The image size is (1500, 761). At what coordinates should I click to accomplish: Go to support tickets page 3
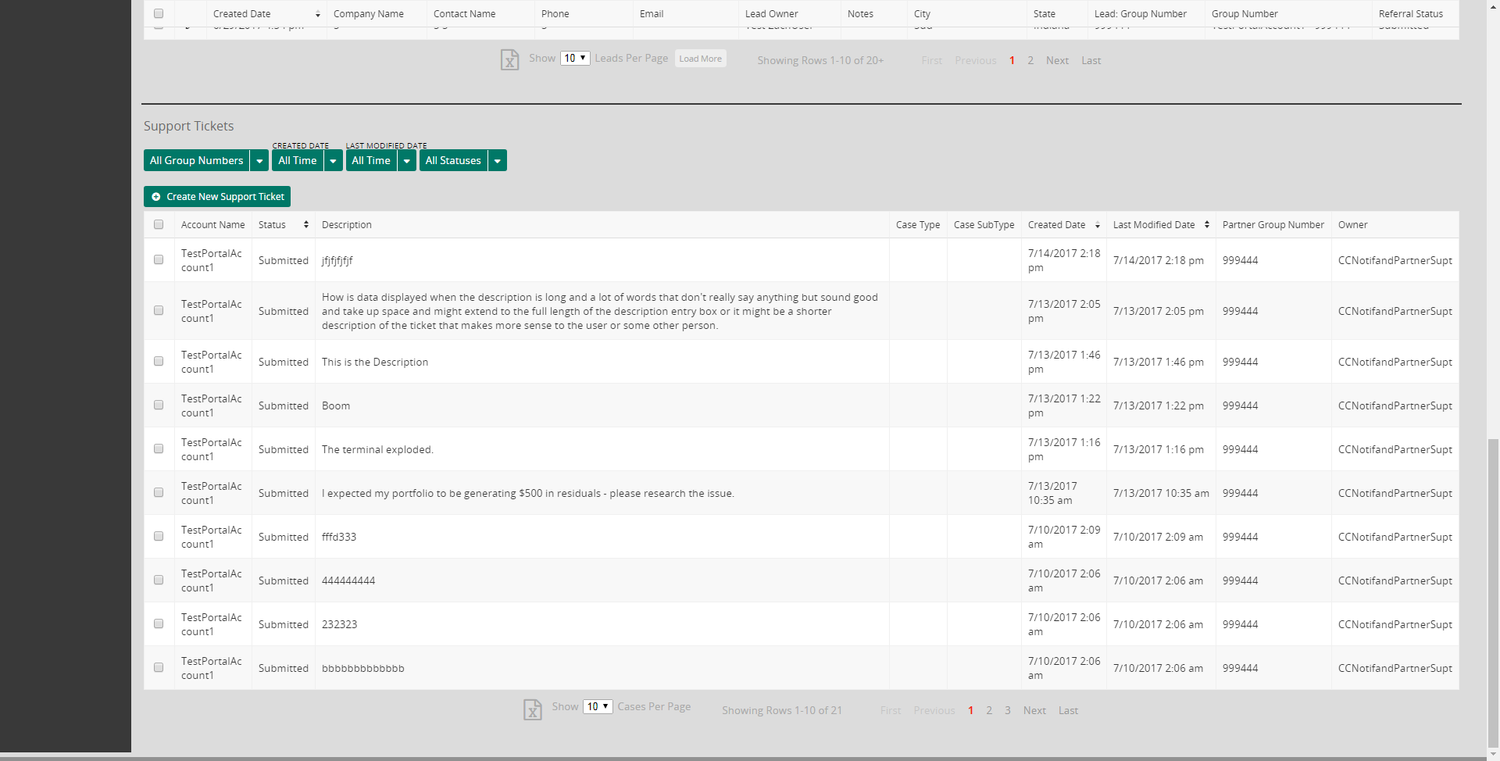pos(1008,710)
